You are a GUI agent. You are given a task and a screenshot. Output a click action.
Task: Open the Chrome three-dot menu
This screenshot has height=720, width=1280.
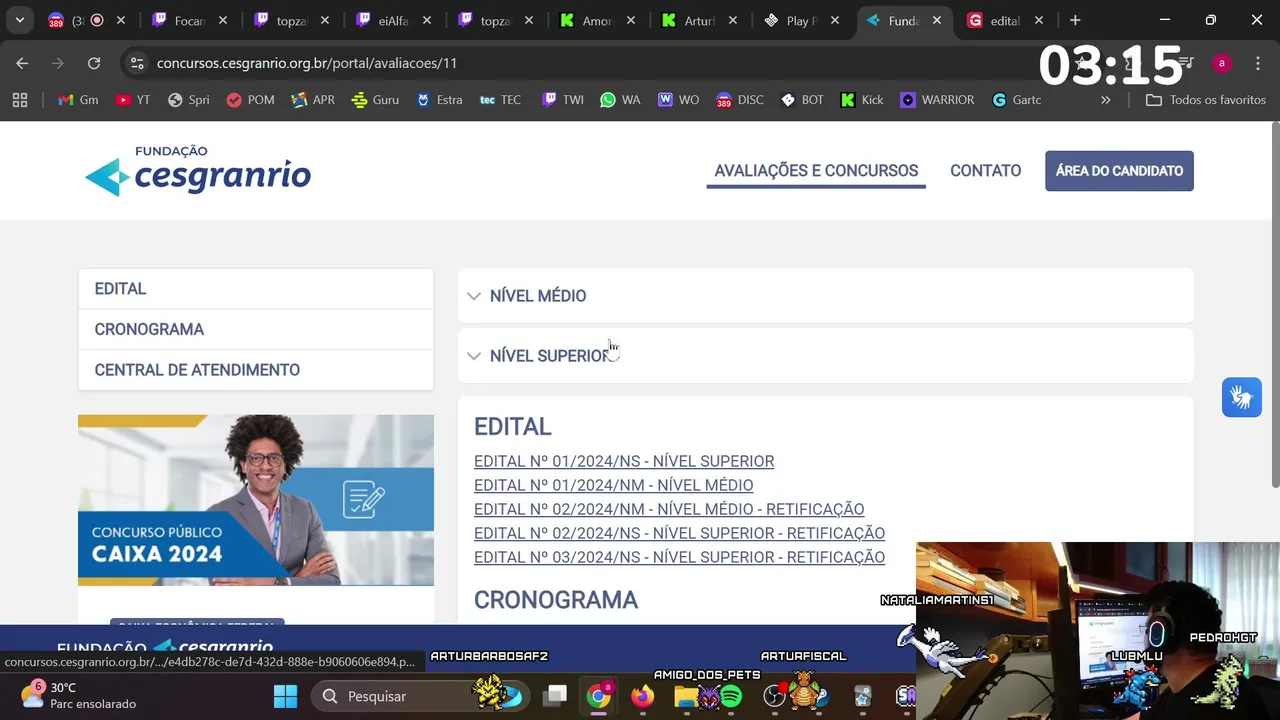1257,63
